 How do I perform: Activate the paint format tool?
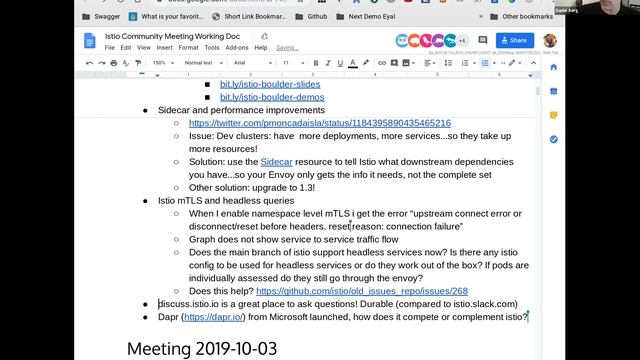(x=138, y=63)
